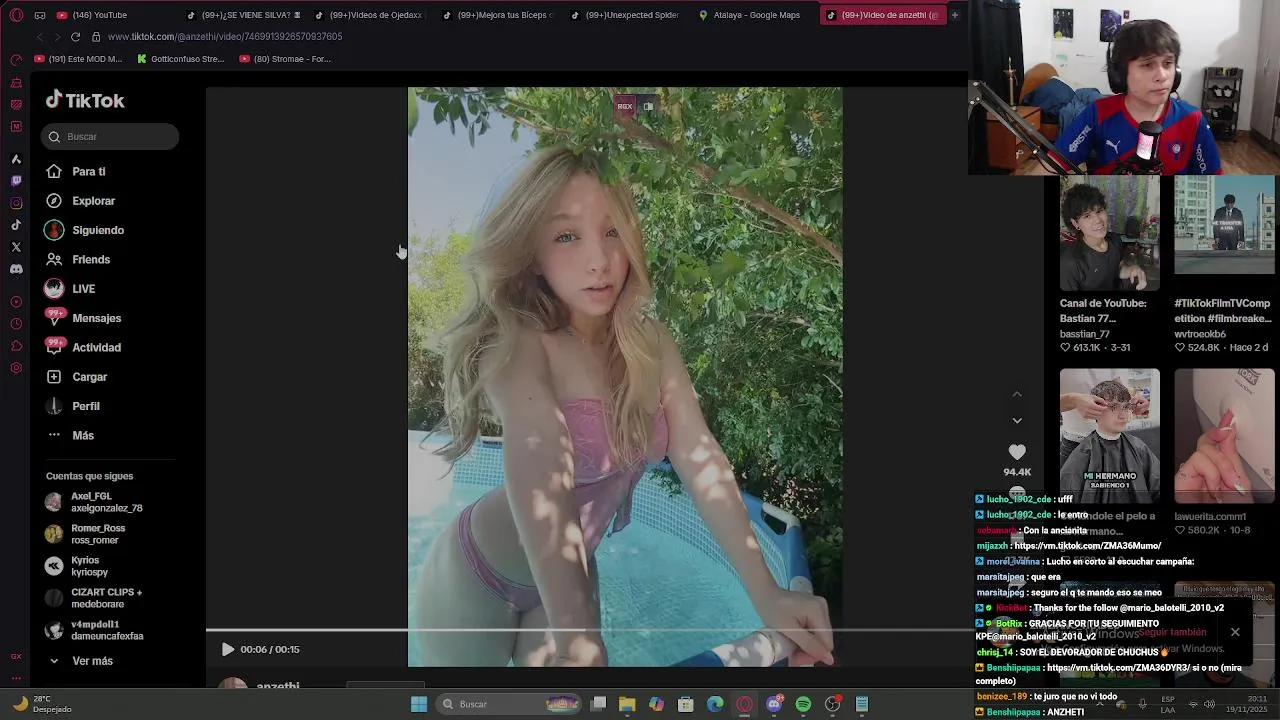The height and width of the screenshot is (720, 1280).
Task: Go to previous video arrow
Action: (1017, 394)
